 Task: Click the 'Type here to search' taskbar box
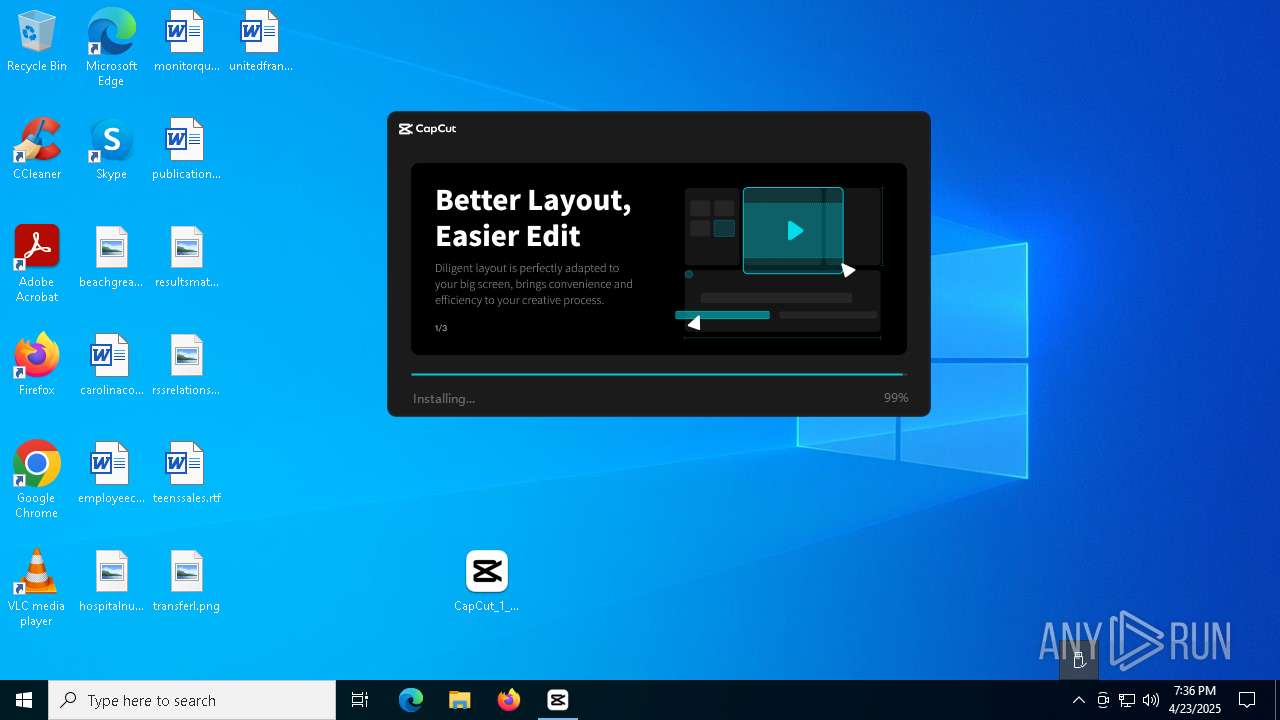tap(192, 700)
